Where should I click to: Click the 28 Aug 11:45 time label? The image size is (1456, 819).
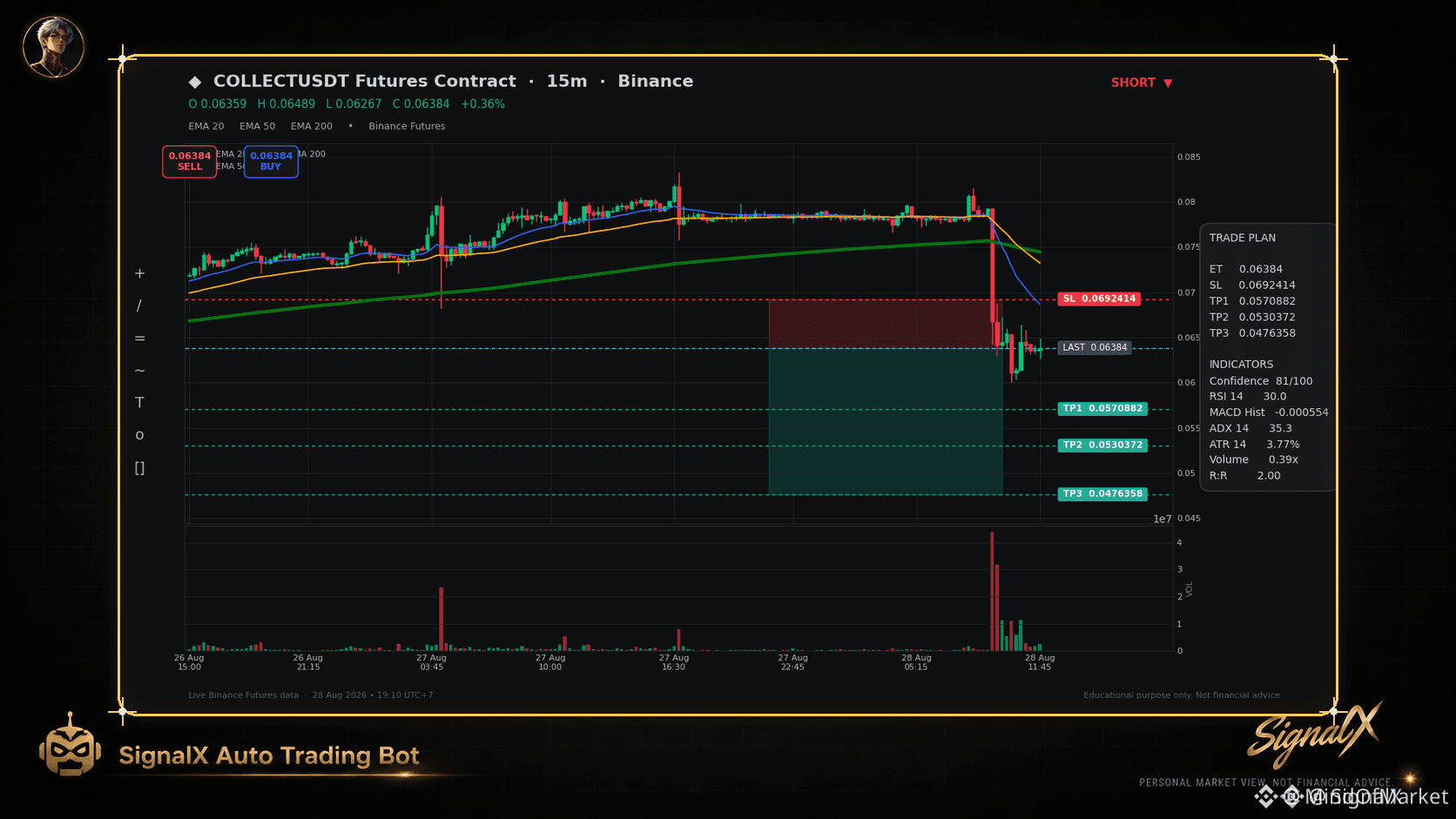[x=1040, y=662]
